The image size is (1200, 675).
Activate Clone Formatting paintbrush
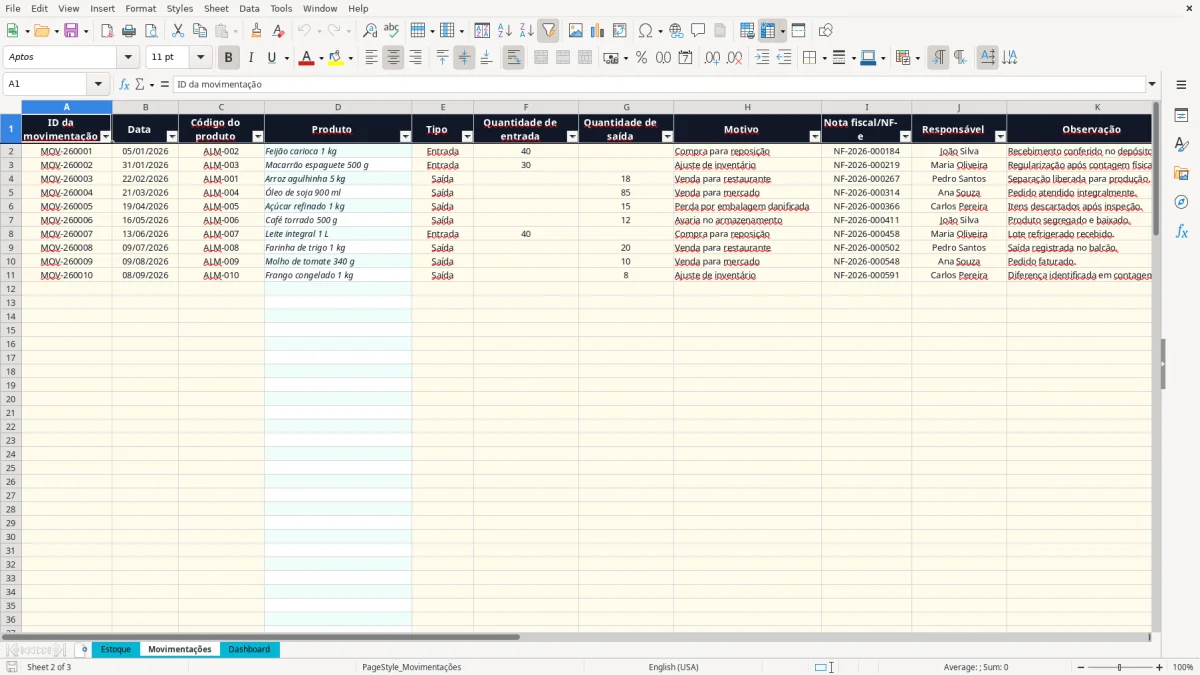256,31
